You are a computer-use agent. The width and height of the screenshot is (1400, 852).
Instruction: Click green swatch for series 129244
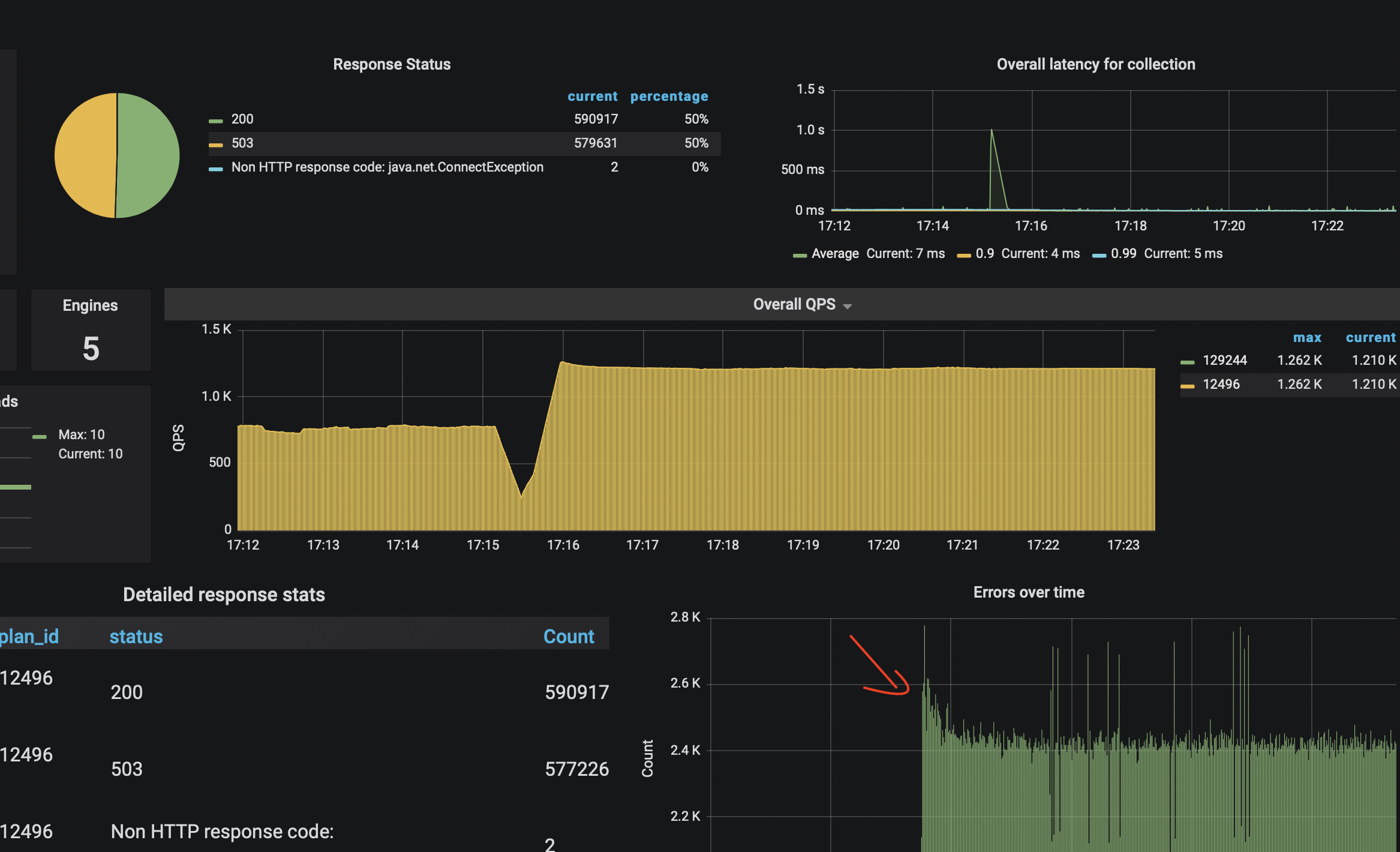[1187, 362]
